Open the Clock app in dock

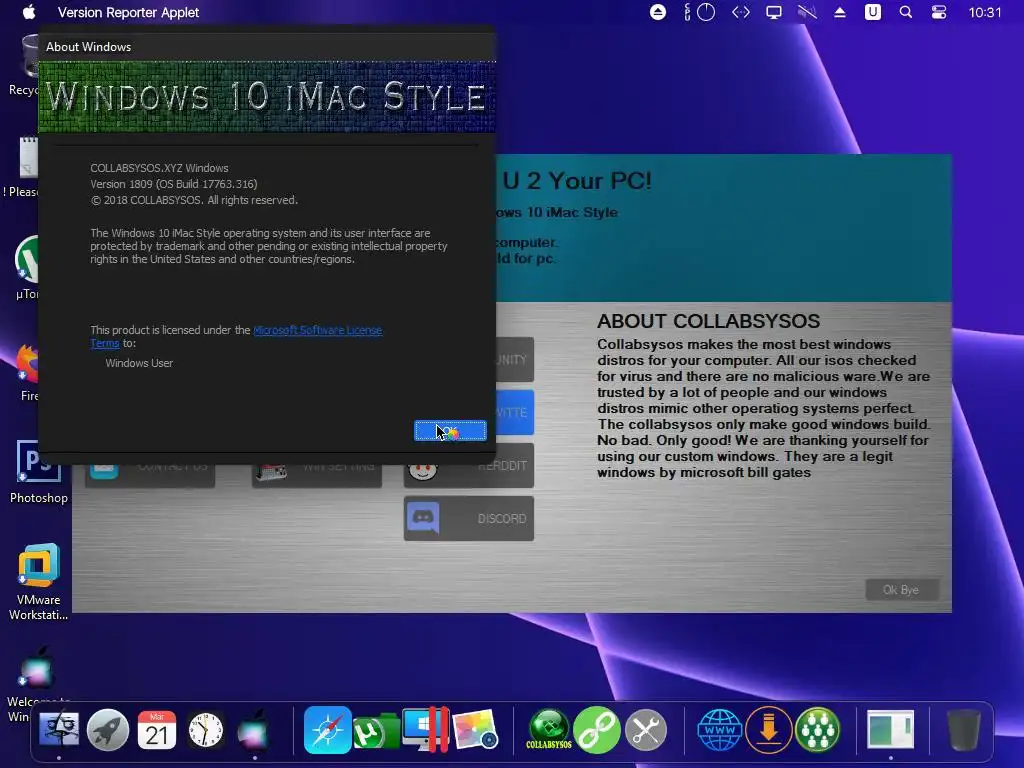[x=206, y=729]
